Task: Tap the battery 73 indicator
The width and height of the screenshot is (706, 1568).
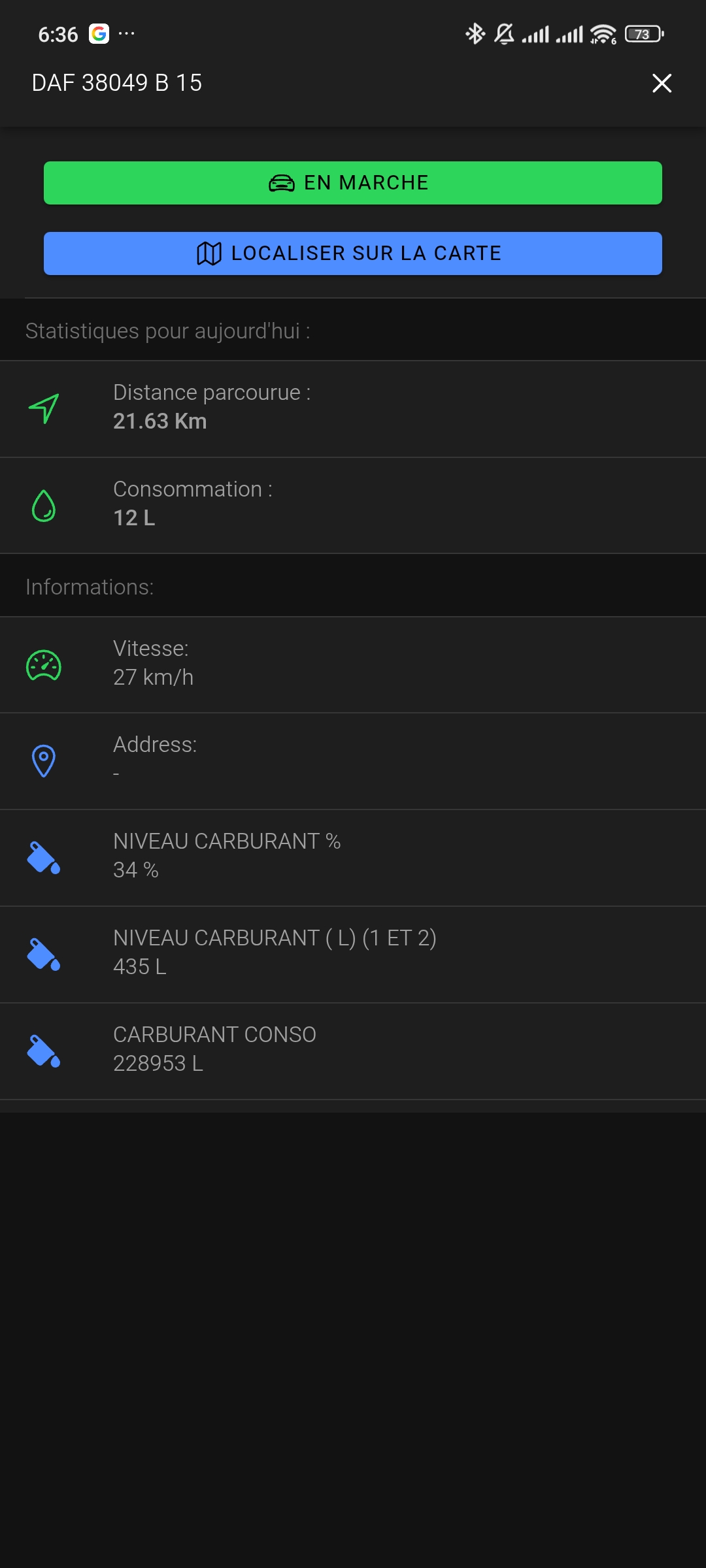Action: (x=645, y=34)
